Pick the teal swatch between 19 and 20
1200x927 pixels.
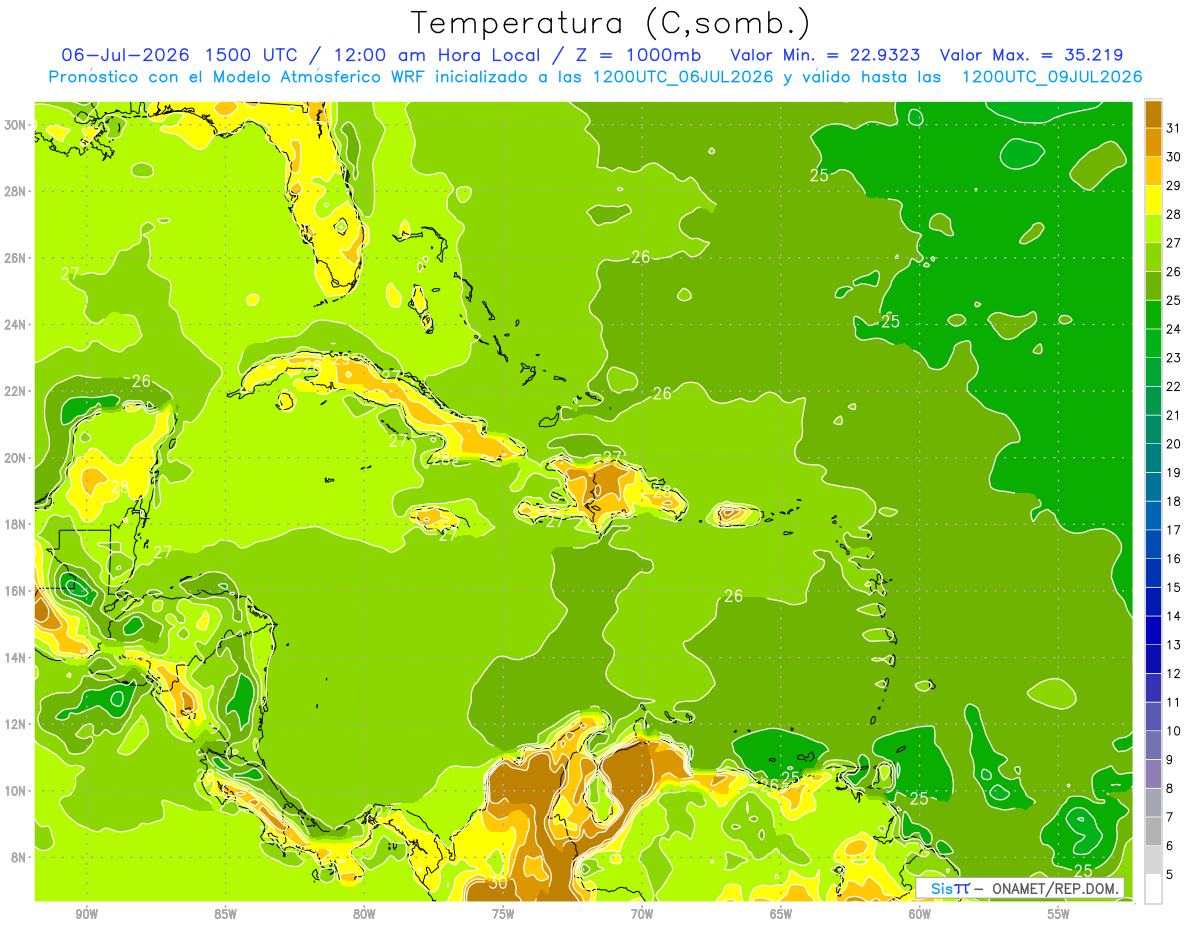(1153, 458)
